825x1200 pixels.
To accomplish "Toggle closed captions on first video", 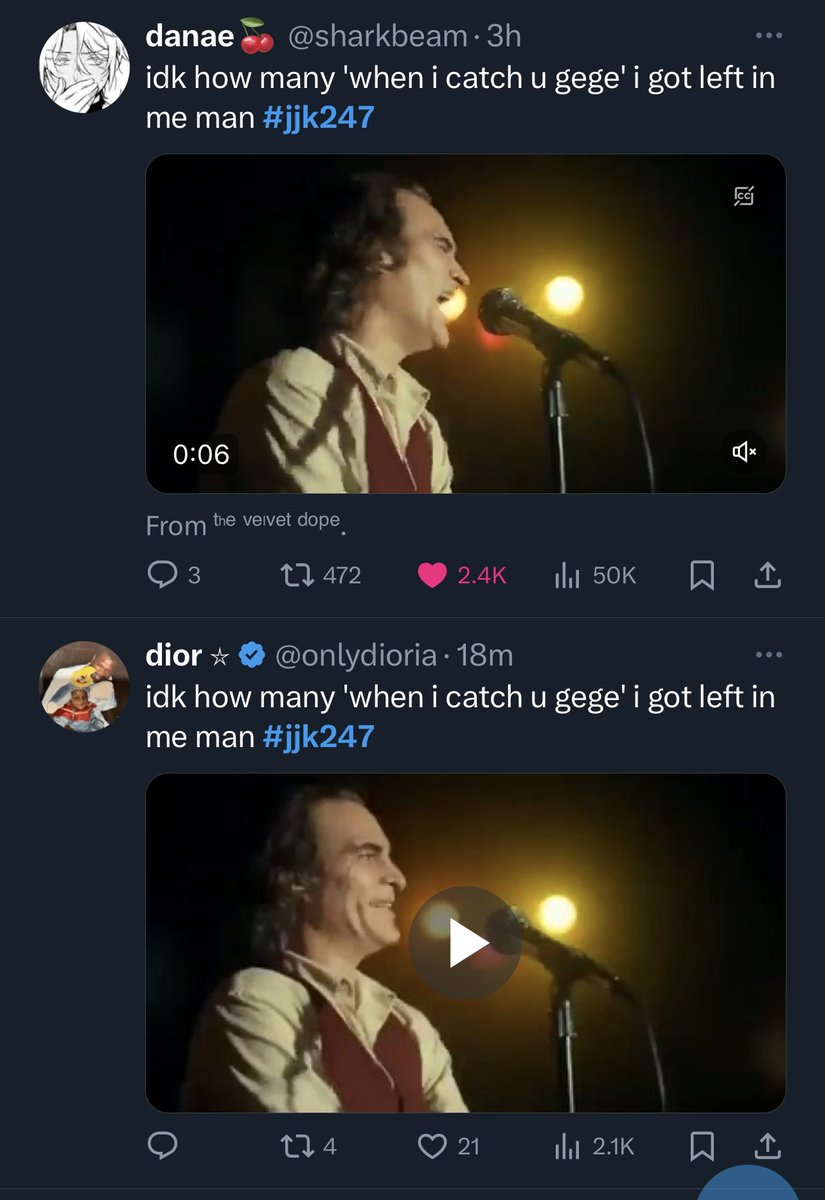I will pyautogui.click(x=743, y=196).
